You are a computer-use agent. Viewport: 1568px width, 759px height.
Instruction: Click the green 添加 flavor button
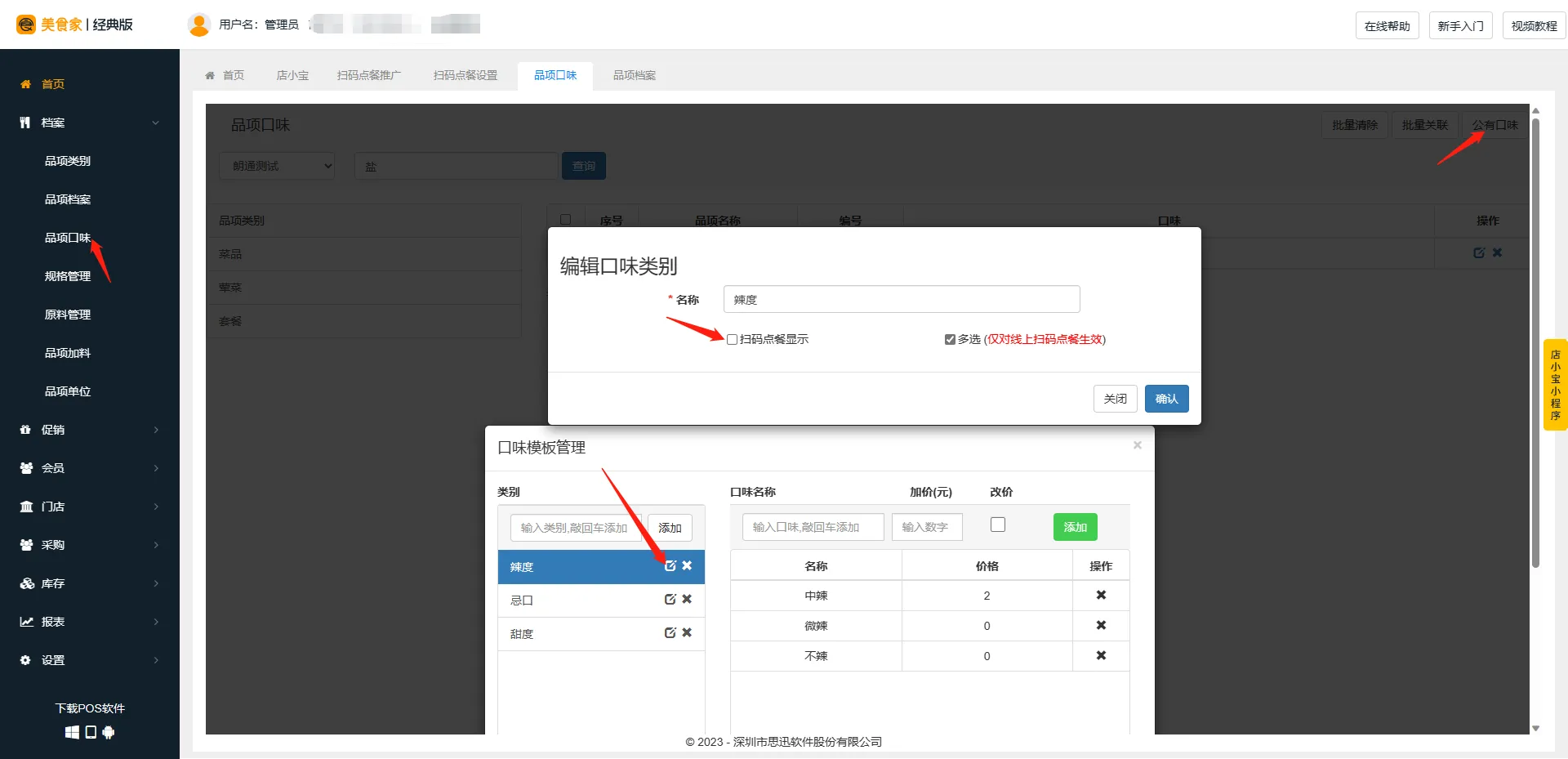[x=1075, y=528]
